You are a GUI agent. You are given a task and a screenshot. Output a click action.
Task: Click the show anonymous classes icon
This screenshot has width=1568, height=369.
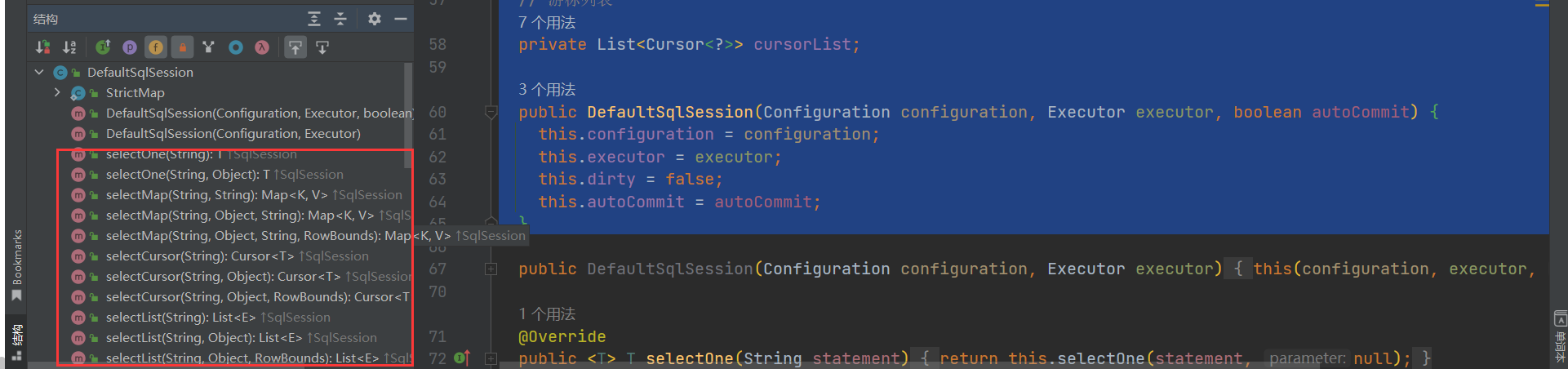tap(236, 47)
